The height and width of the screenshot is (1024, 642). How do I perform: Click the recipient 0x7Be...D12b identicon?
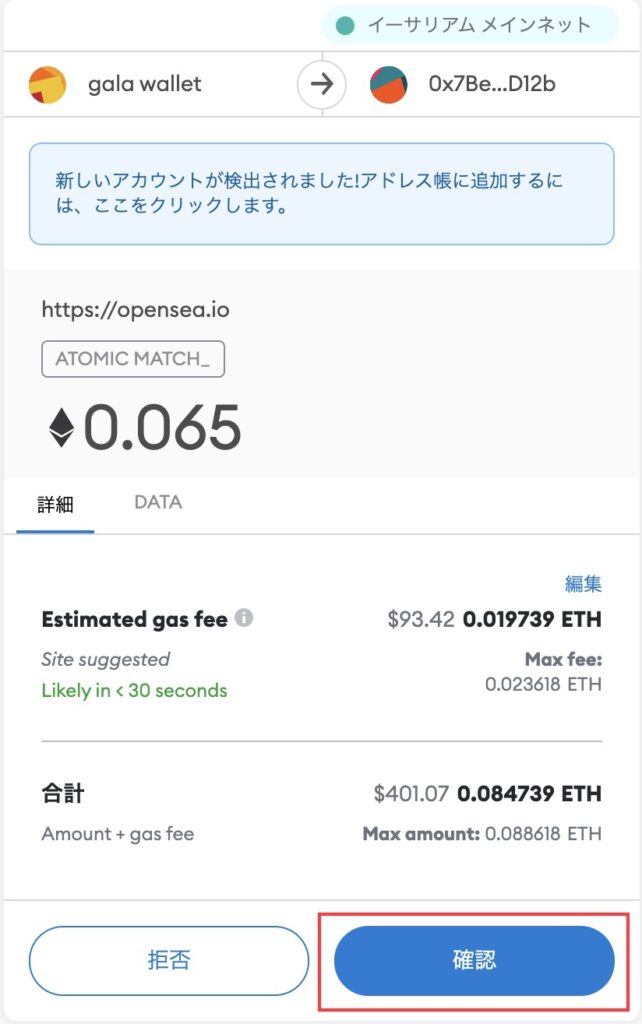389,84
